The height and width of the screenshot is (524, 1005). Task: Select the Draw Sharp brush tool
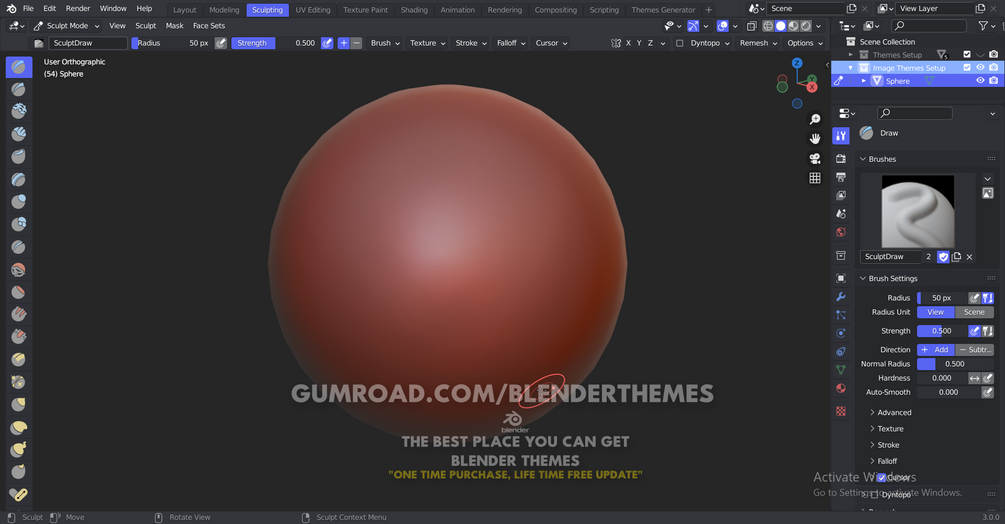click(x=19, y=89)
